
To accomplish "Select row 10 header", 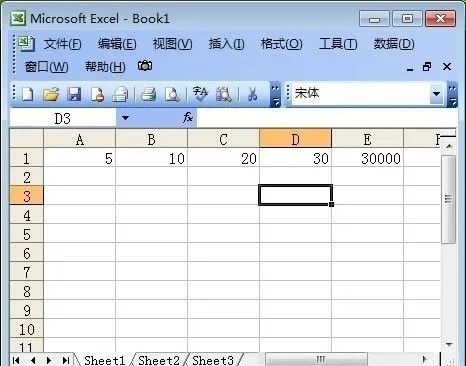I will click(x=27, y=329).
